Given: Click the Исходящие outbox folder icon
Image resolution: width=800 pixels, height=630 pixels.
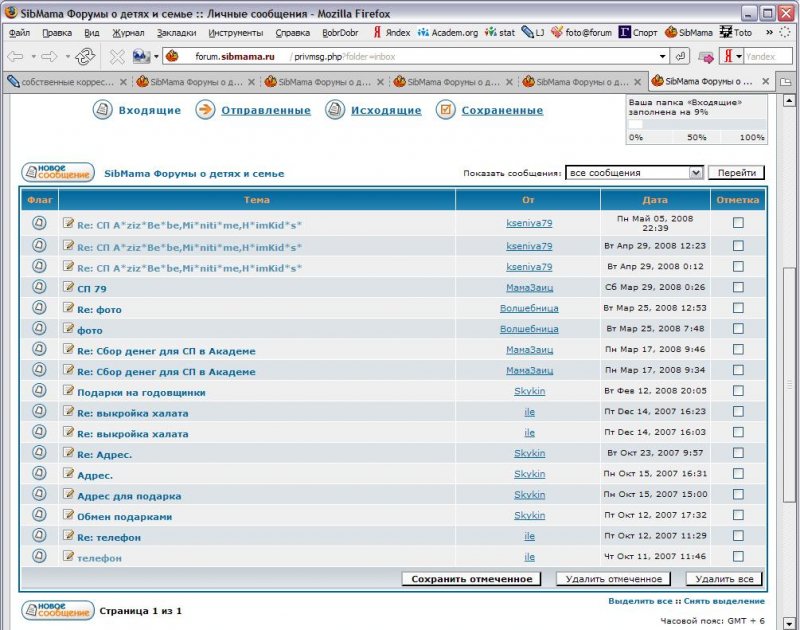Looking at the screenshot, I should pos(335,110).
